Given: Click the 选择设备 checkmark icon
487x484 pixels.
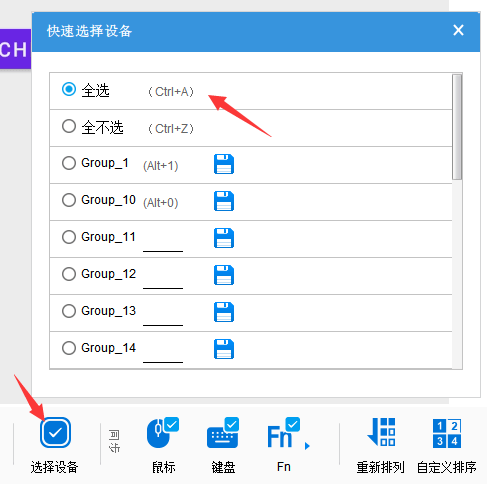Looking at the screenshot, I should 55,432.
